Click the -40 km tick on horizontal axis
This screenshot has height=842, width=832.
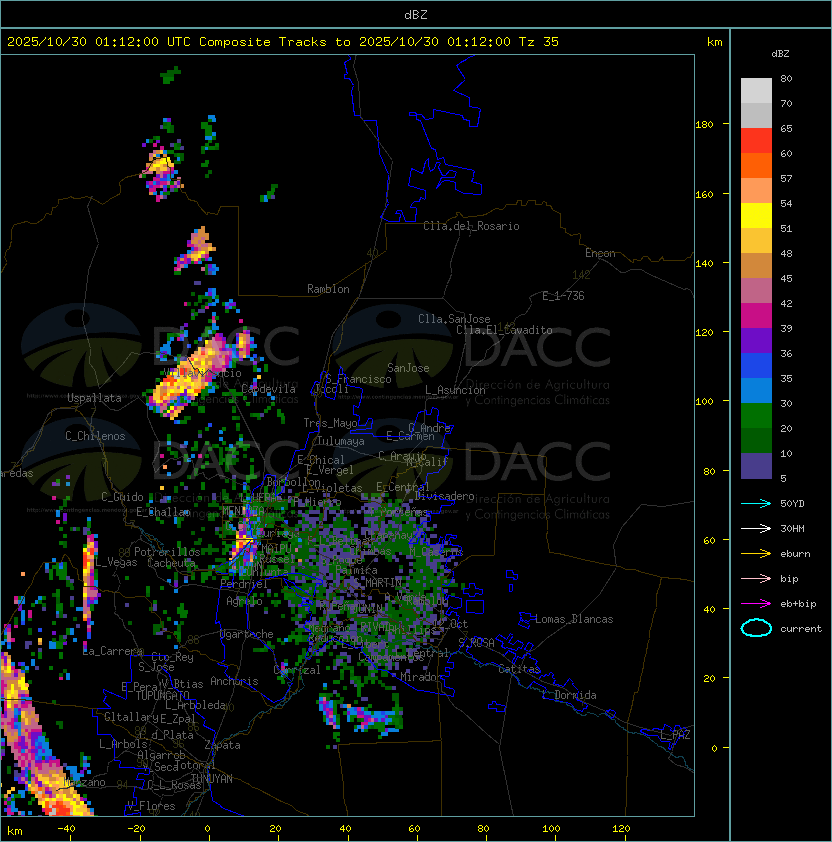tap(66, 828)
